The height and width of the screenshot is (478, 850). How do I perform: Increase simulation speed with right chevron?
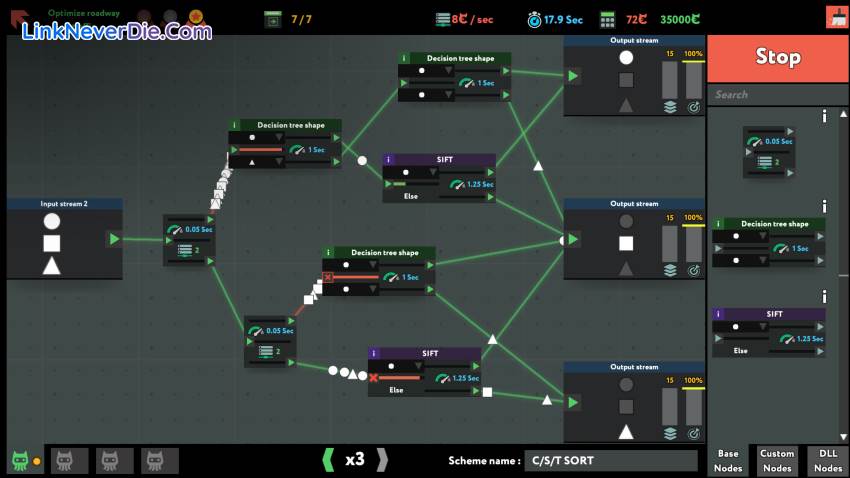tap(381, 460)
